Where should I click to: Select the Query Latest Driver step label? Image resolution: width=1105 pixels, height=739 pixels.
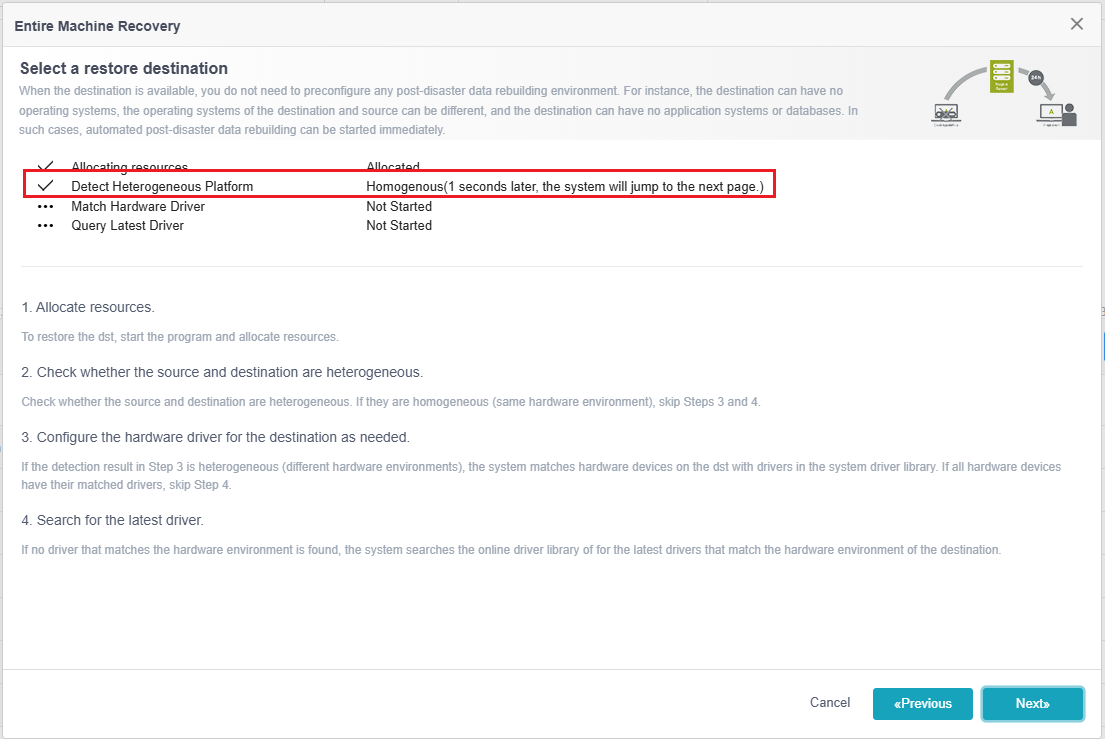click(128, 225)
